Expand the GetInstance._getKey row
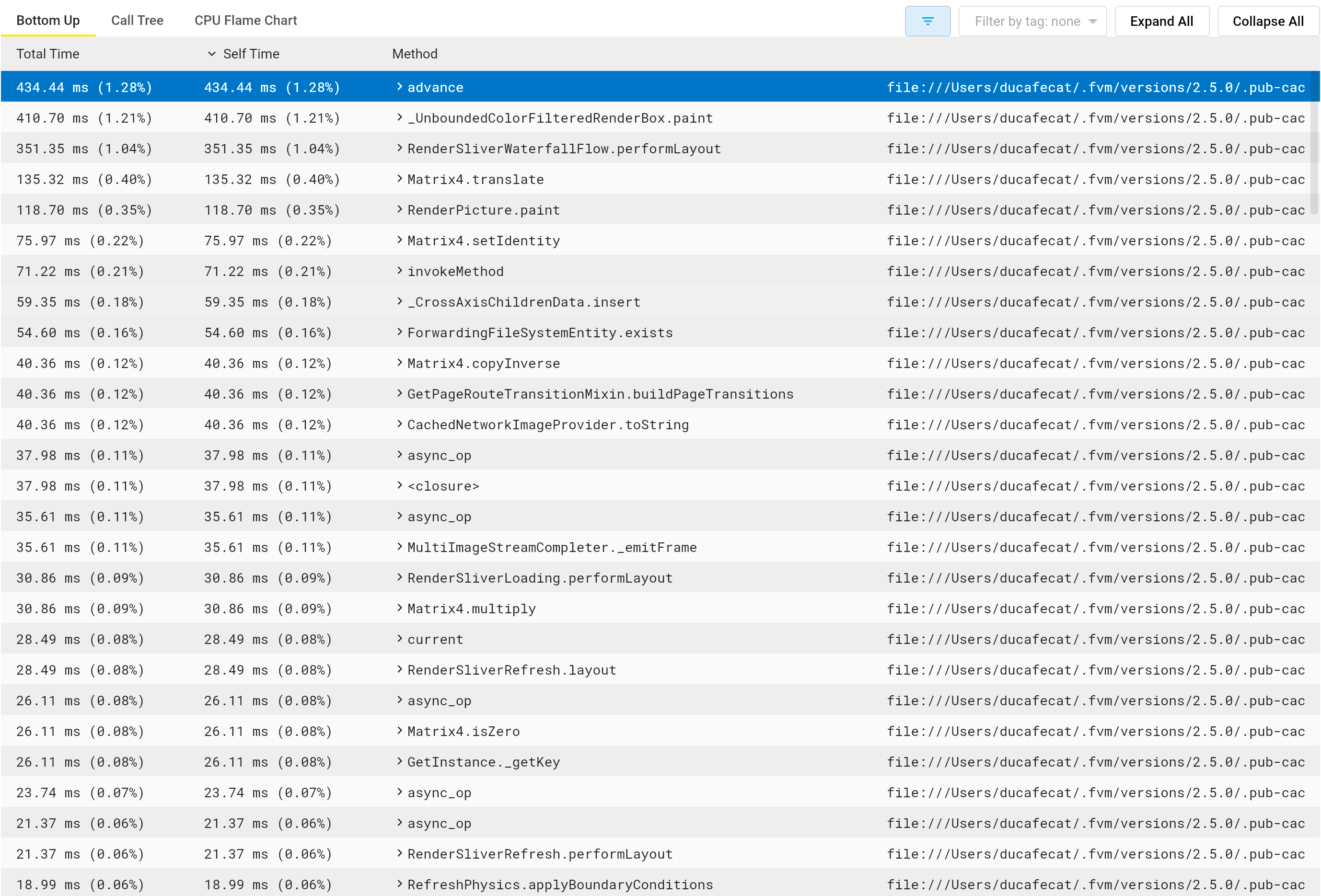The height and width of the screenshot is (896, 1321). click(400, 761)
